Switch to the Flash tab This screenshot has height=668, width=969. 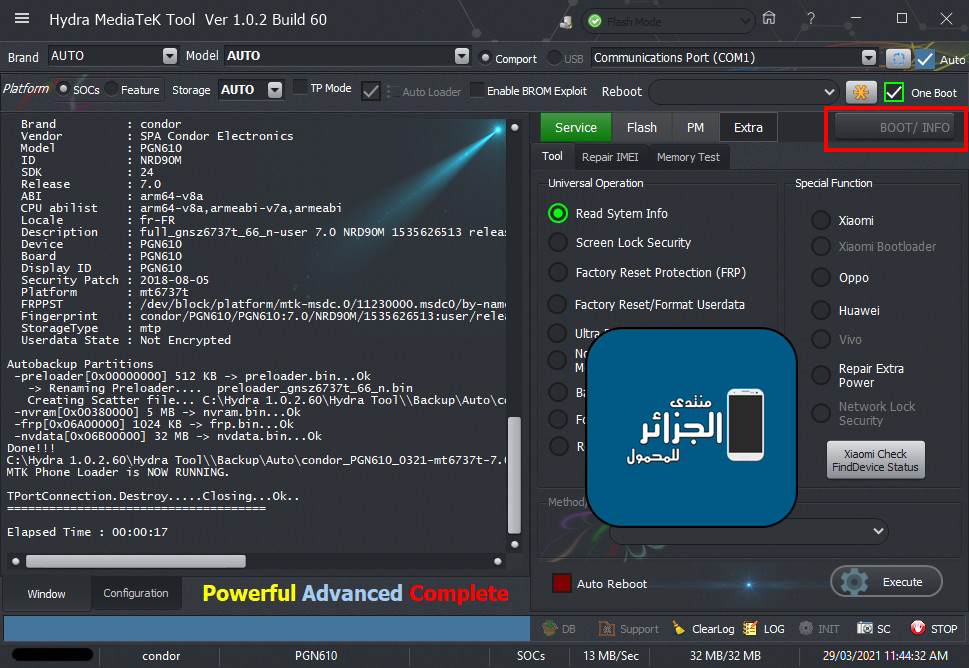(641, 127)
